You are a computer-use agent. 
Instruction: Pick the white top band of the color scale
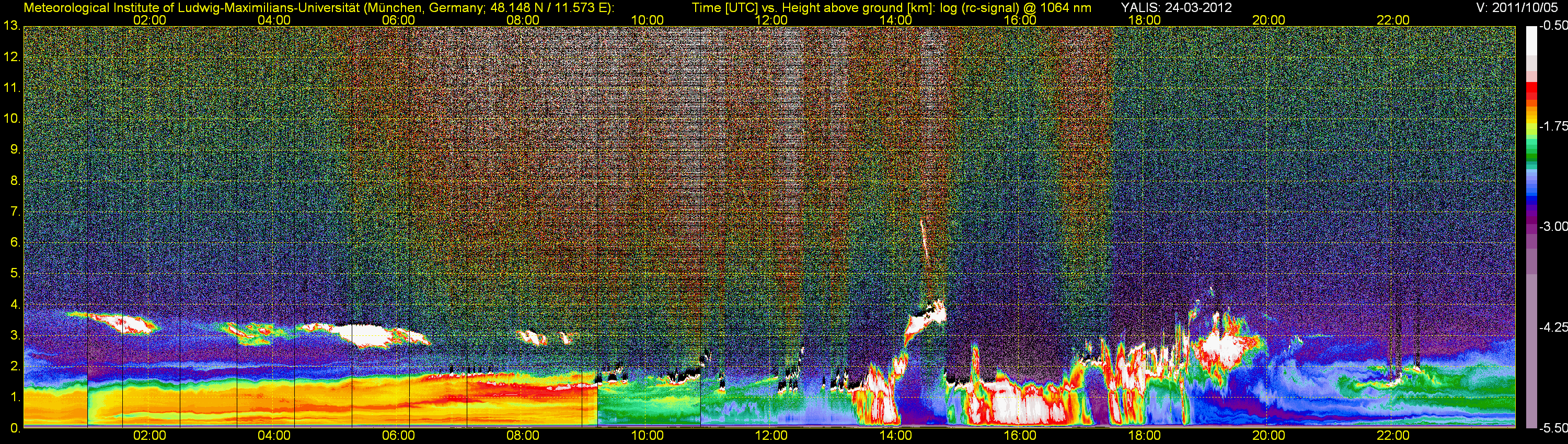(1531, 40)
